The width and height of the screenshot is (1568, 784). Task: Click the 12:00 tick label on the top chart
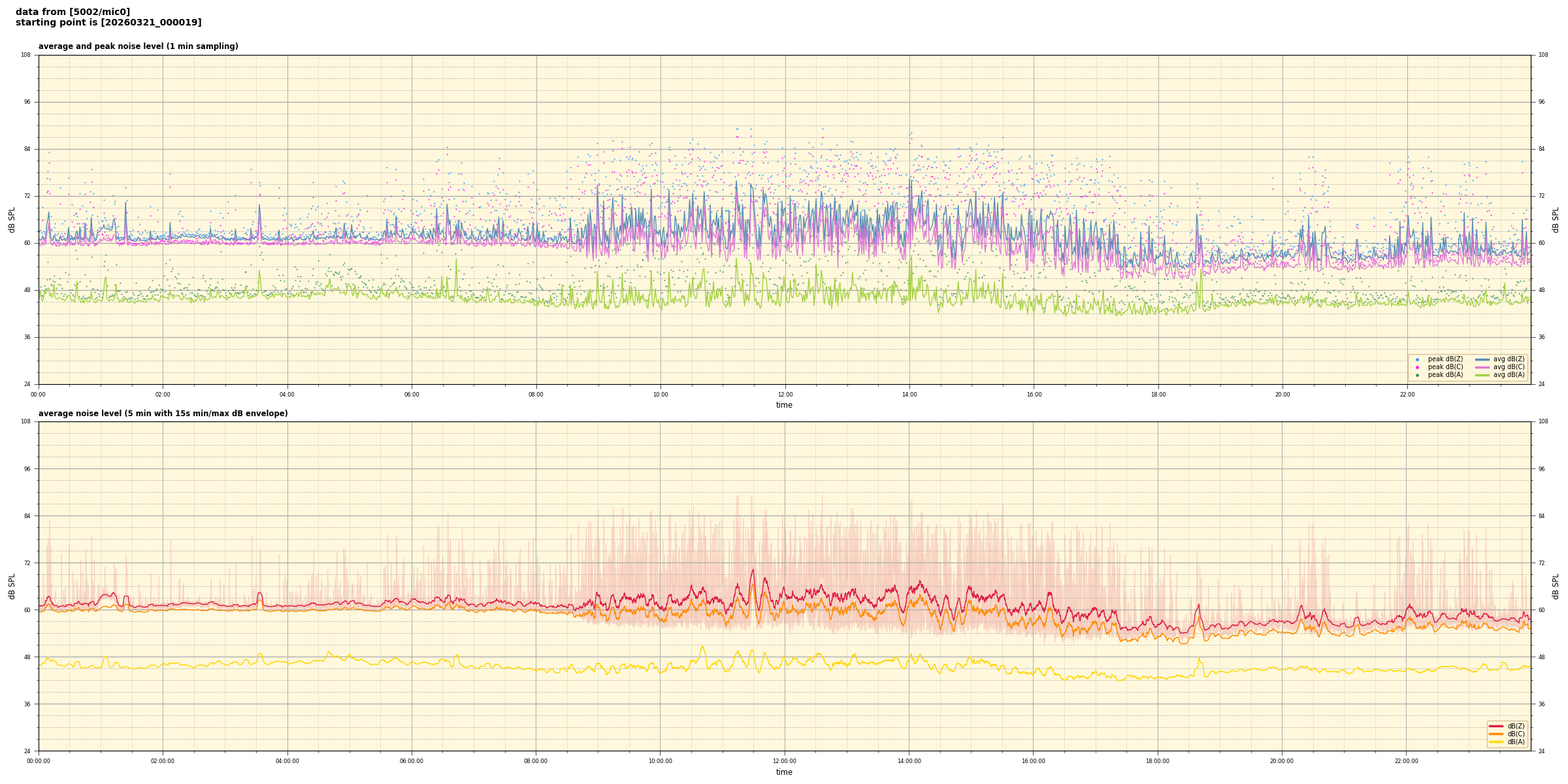(x=785, y=395)
